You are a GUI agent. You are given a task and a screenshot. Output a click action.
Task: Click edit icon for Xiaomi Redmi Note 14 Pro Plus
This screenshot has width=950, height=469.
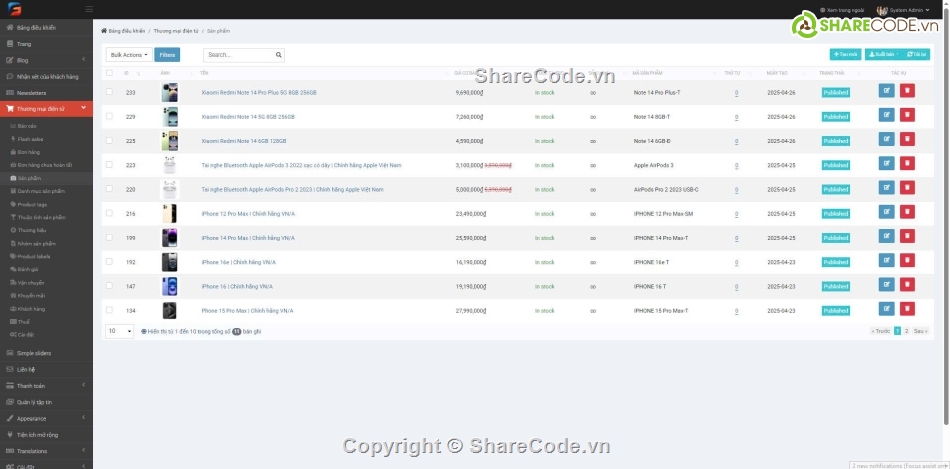tap(886, 92)
